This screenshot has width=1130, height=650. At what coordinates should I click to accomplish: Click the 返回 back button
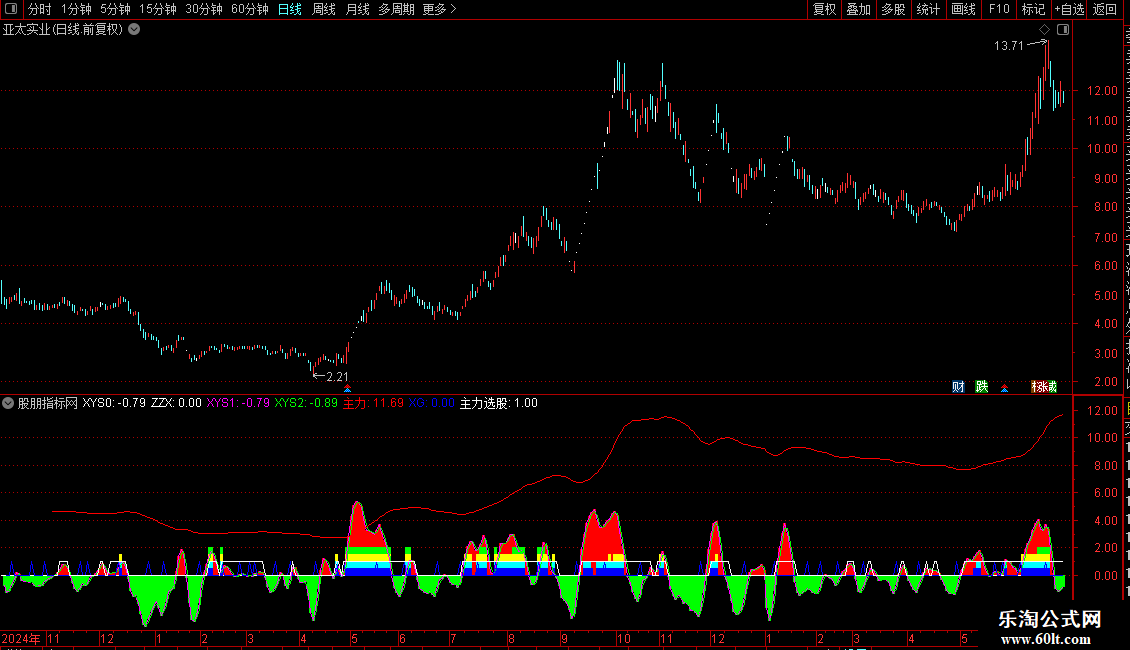pyautogui.click(x=1105, y=9)
